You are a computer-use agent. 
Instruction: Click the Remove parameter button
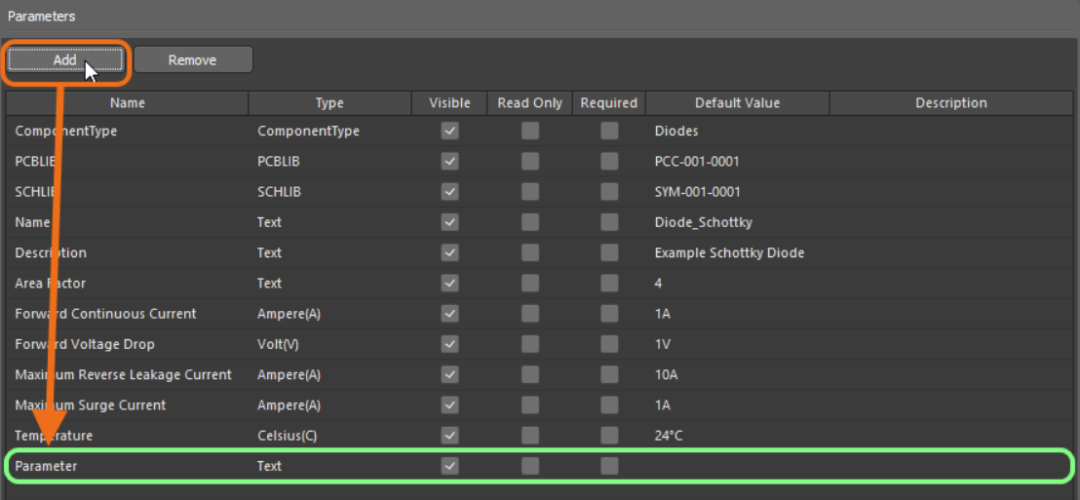pyautogui.click(x=193, y=60)
